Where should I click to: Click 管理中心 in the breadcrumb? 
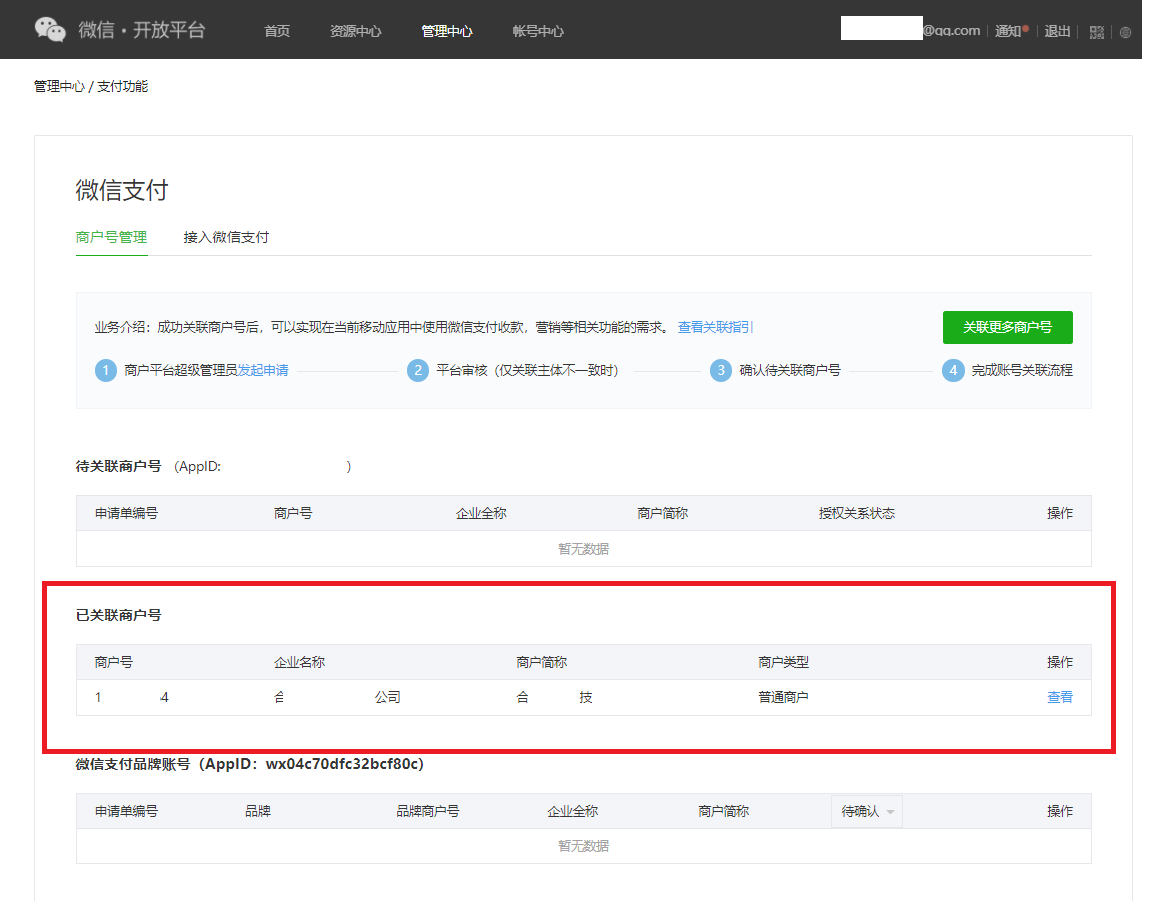pyautogui.click(x=59, y=87)
